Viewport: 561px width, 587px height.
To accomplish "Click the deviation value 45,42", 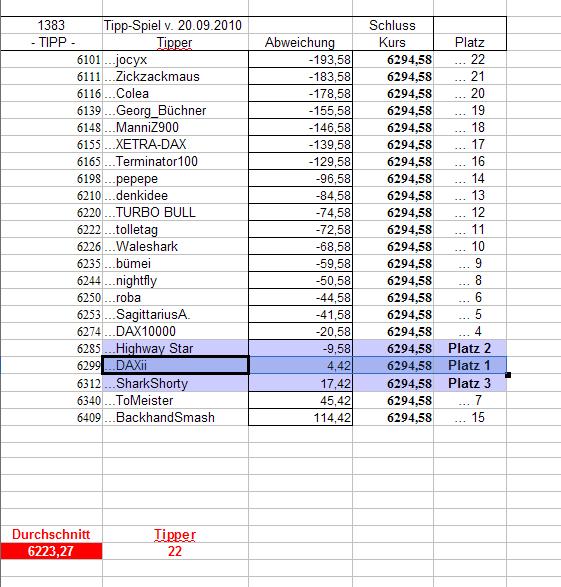I will coord(301,401).
